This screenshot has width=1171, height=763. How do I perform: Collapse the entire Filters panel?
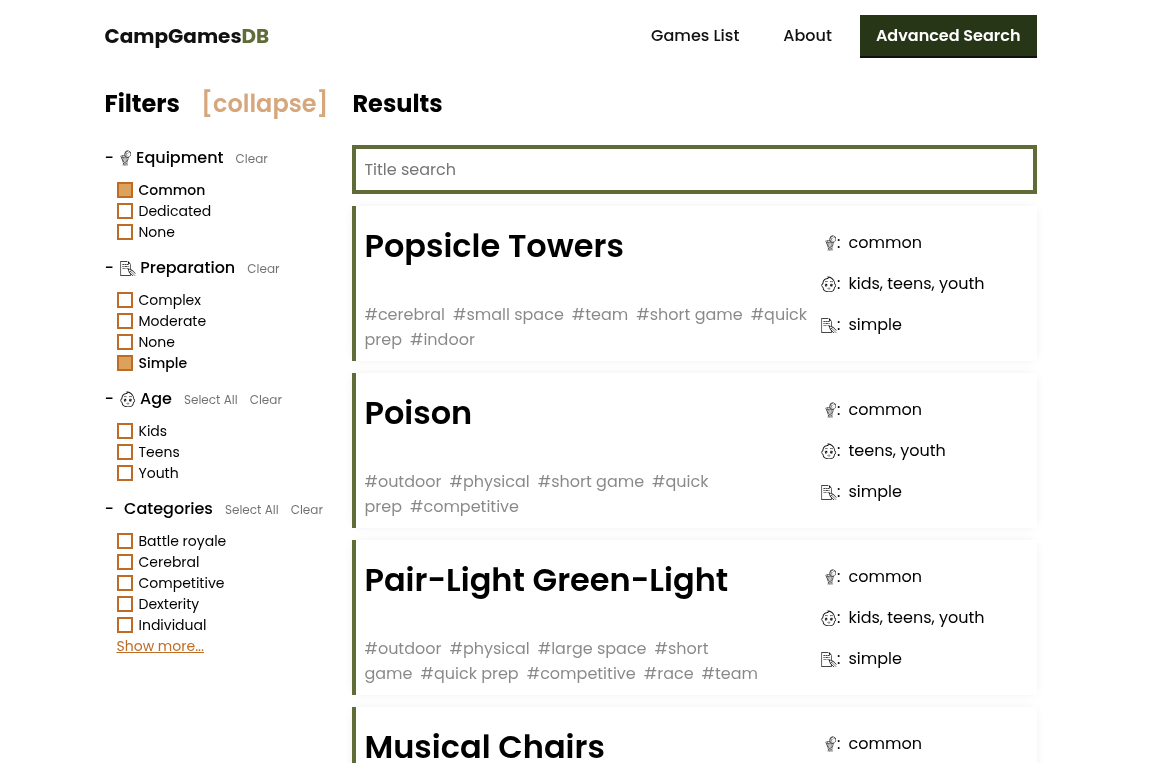click(264, 103)
